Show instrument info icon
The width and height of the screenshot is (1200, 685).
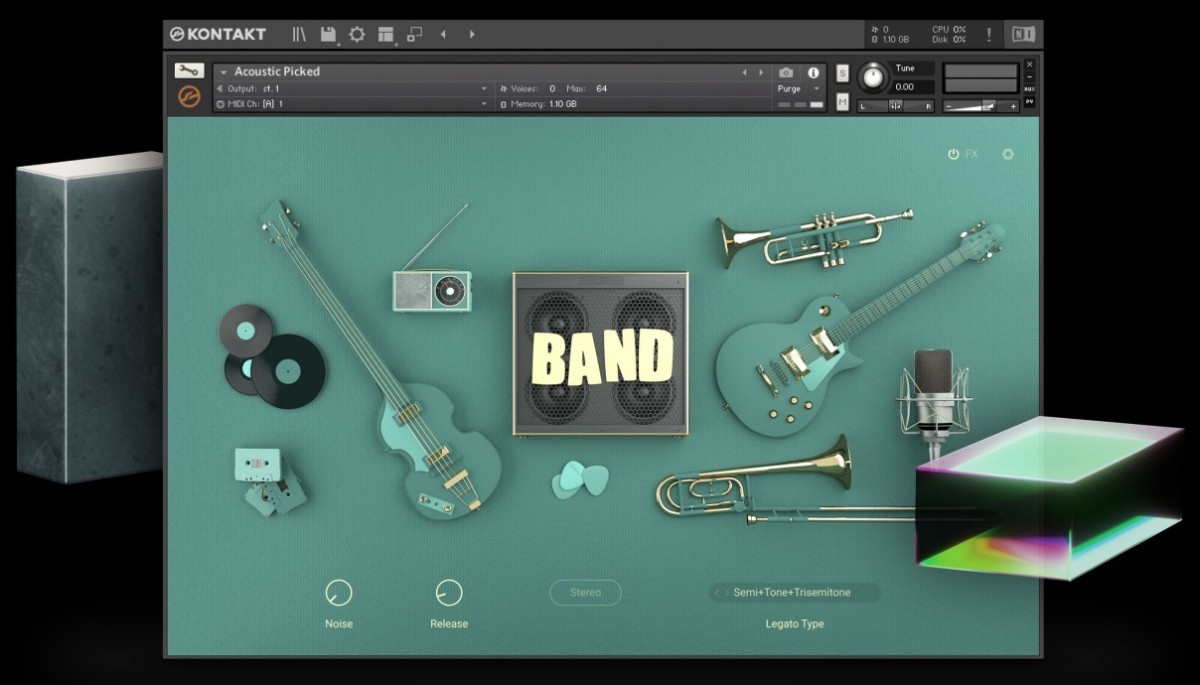click(813, 72)
